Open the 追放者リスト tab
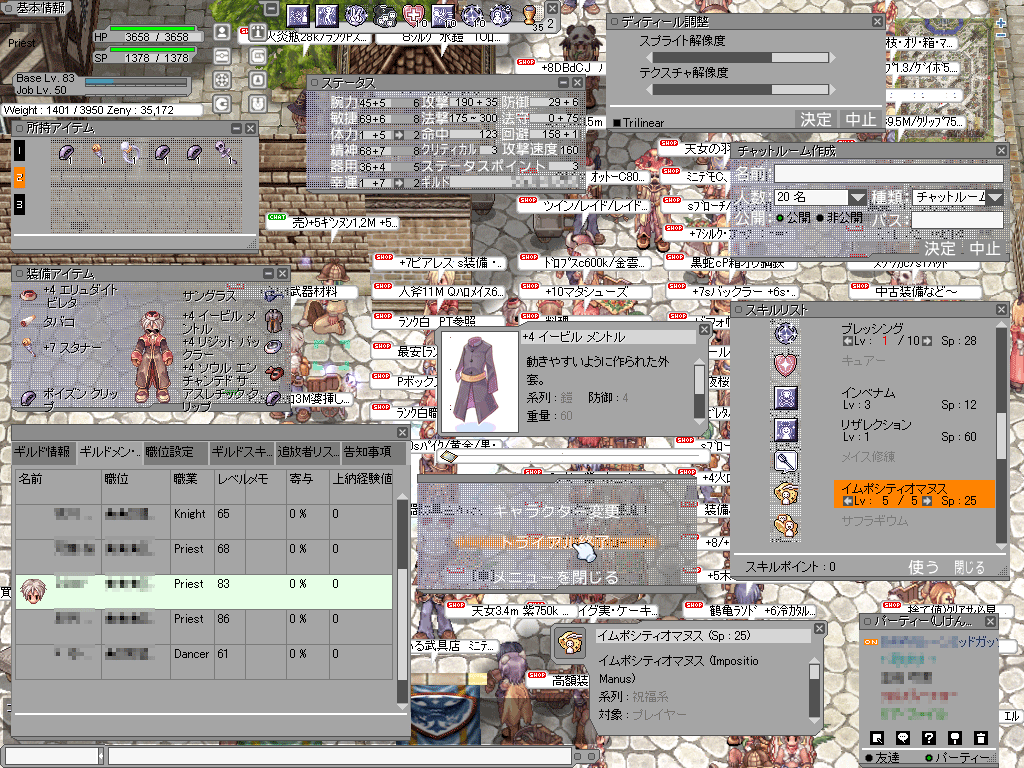1024x768 pixels. [308, 452]
